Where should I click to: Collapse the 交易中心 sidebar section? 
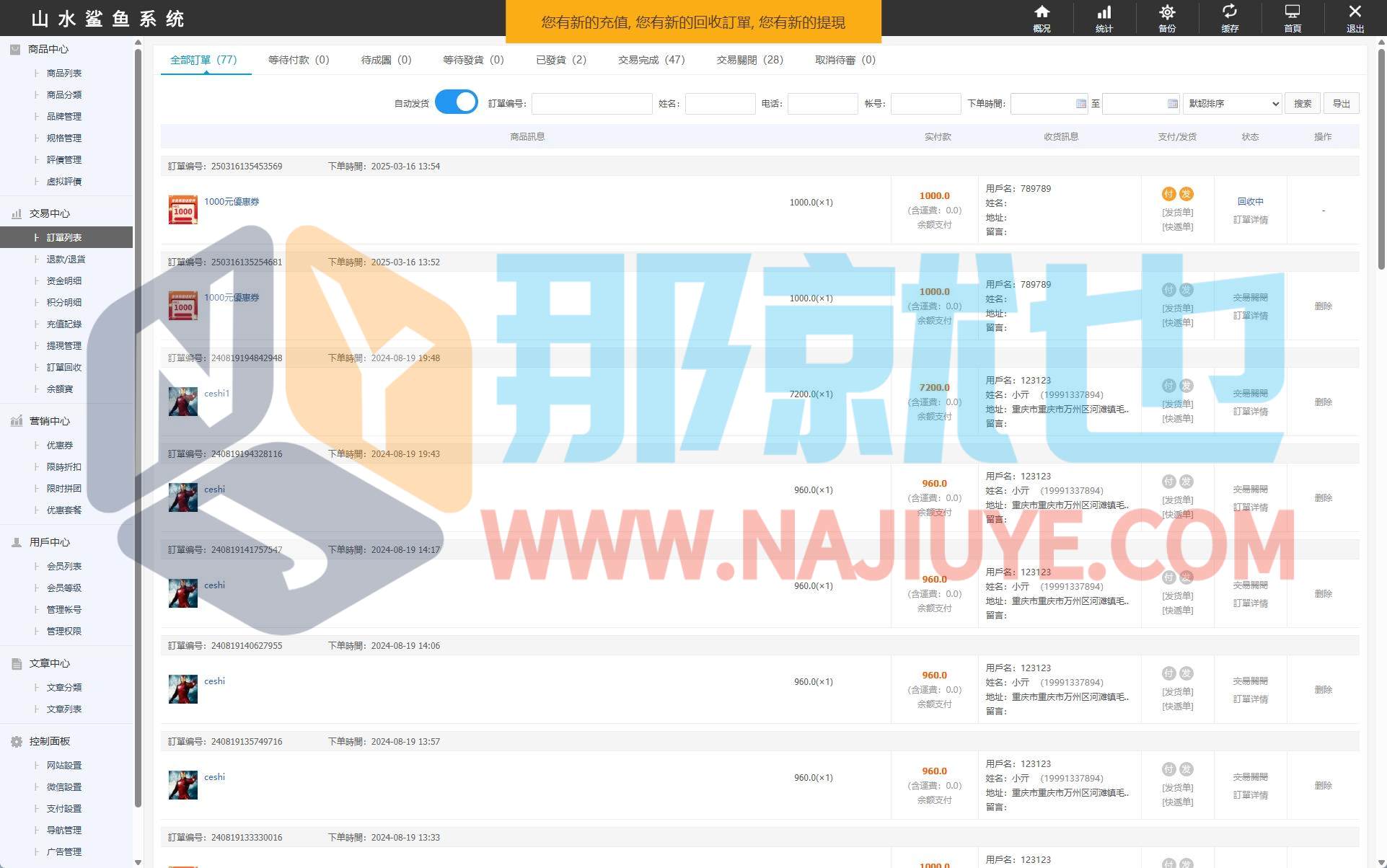tap(49, 213)
